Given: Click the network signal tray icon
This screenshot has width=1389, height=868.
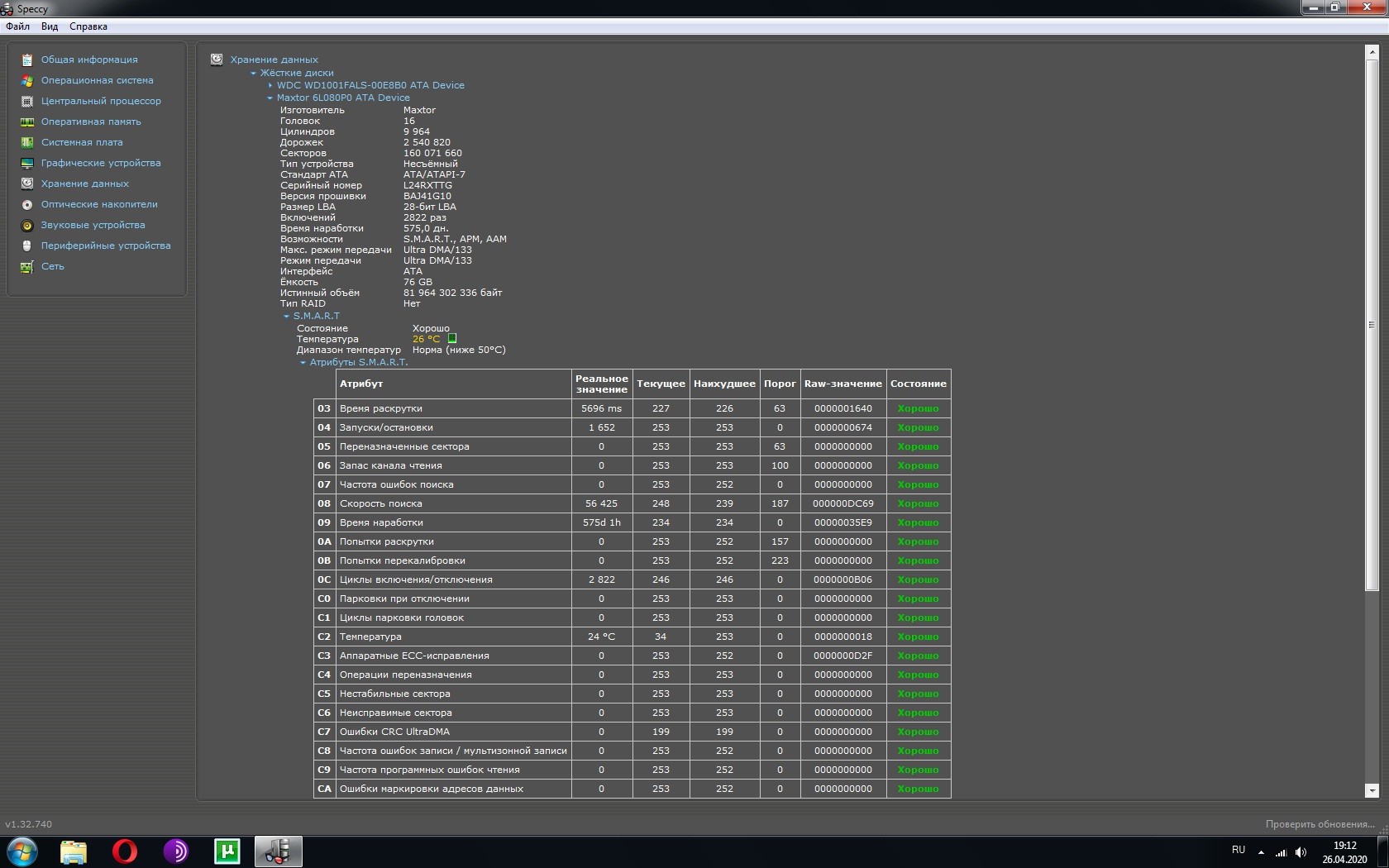Looking at the screenshot, I should (x=1281, y=852).
